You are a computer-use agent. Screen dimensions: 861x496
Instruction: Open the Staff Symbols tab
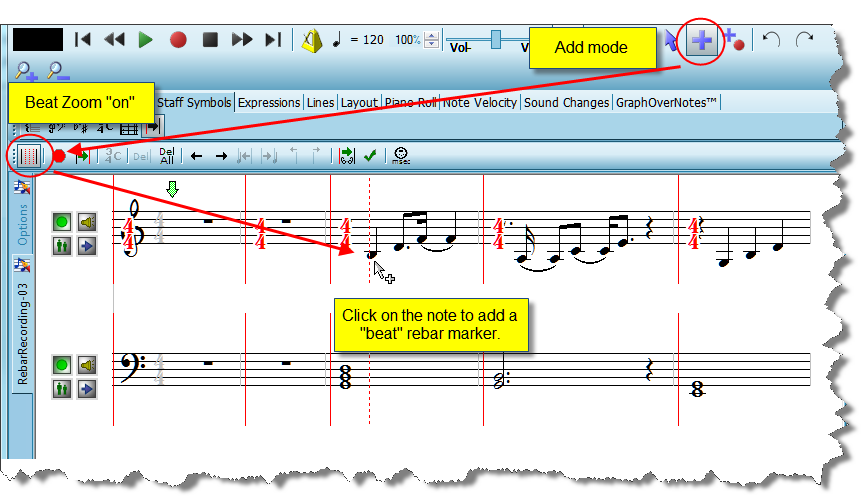coord(194,102)
